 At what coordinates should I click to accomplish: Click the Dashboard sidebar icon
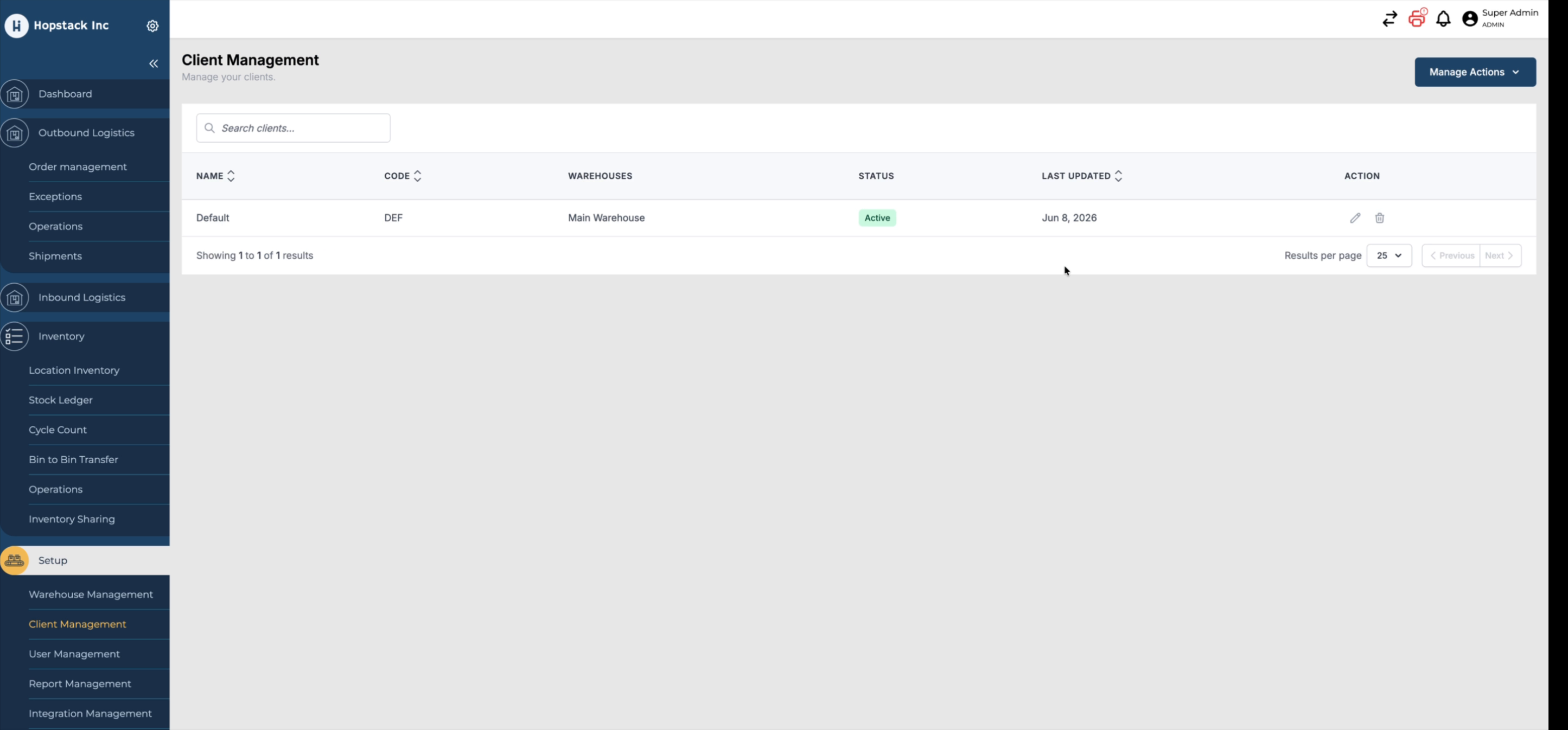15,94
